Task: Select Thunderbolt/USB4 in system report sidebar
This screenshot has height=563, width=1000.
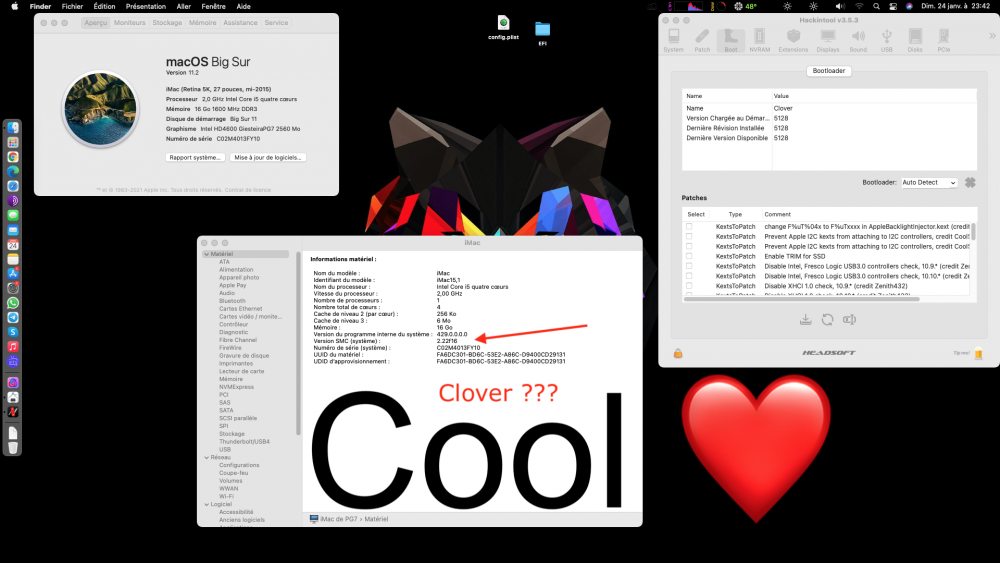Action: pos(244,442)
